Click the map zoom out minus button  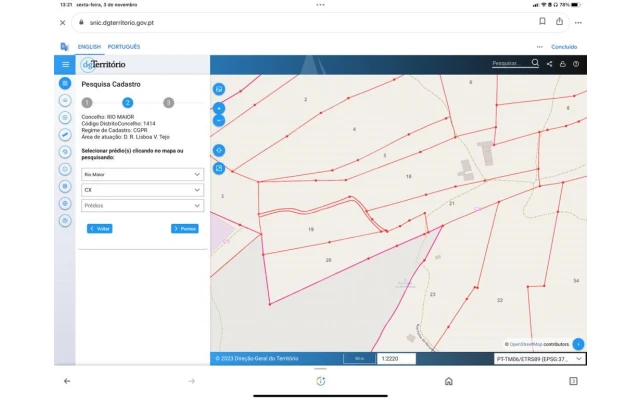pyautogui.click(x=219, y=120)
